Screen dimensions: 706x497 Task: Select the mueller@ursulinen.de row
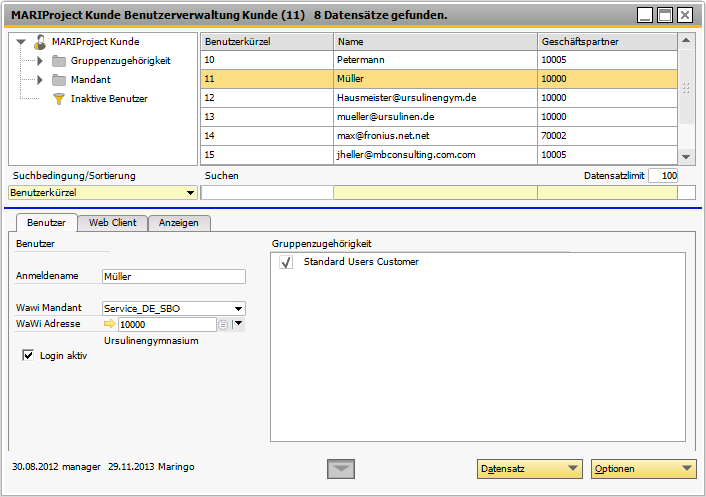click(439, 117)
